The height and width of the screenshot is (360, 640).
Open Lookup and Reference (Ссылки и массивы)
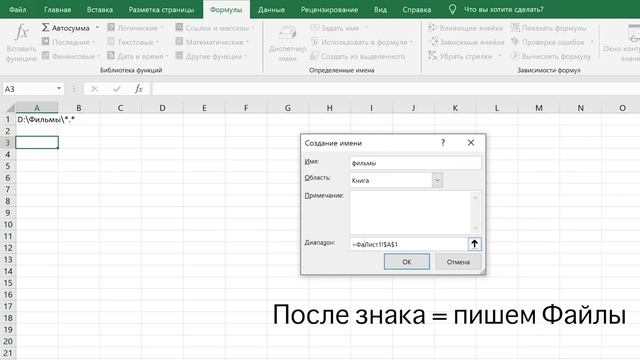[x=215, y=28]
